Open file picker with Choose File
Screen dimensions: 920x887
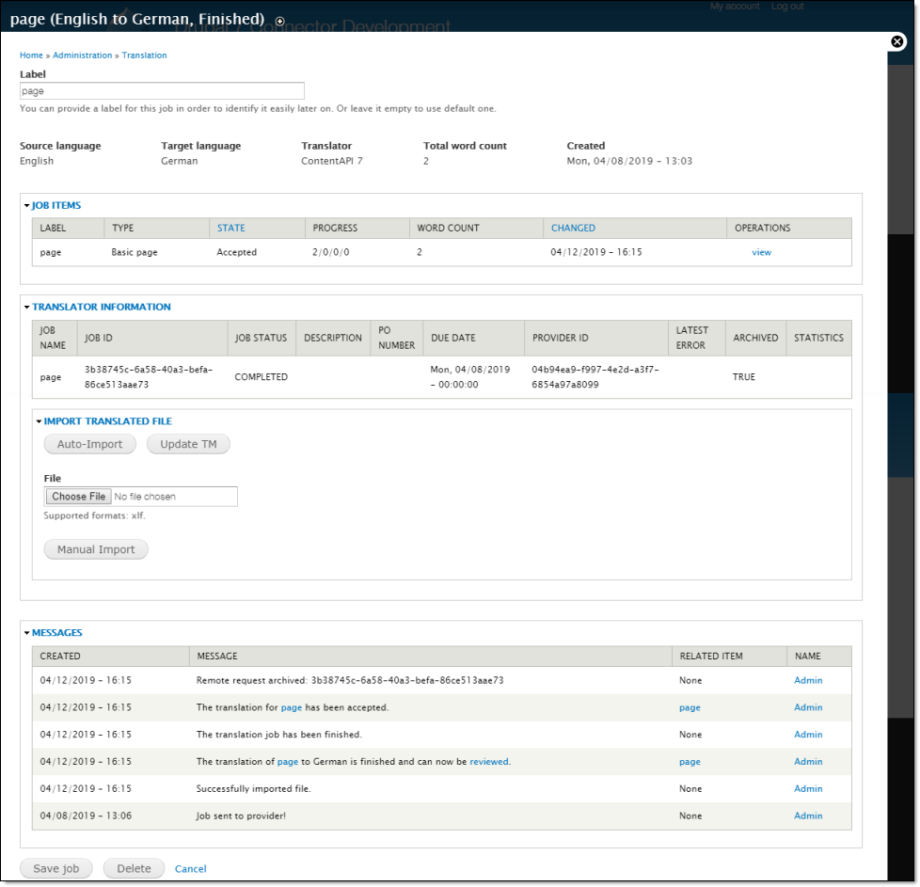point(79,496)
